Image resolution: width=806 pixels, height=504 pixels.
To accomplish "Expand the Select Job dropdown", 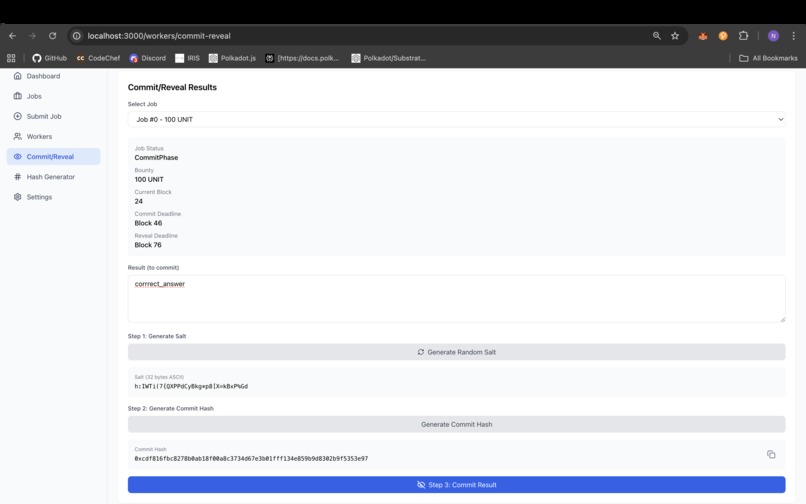I will [456, 119].
